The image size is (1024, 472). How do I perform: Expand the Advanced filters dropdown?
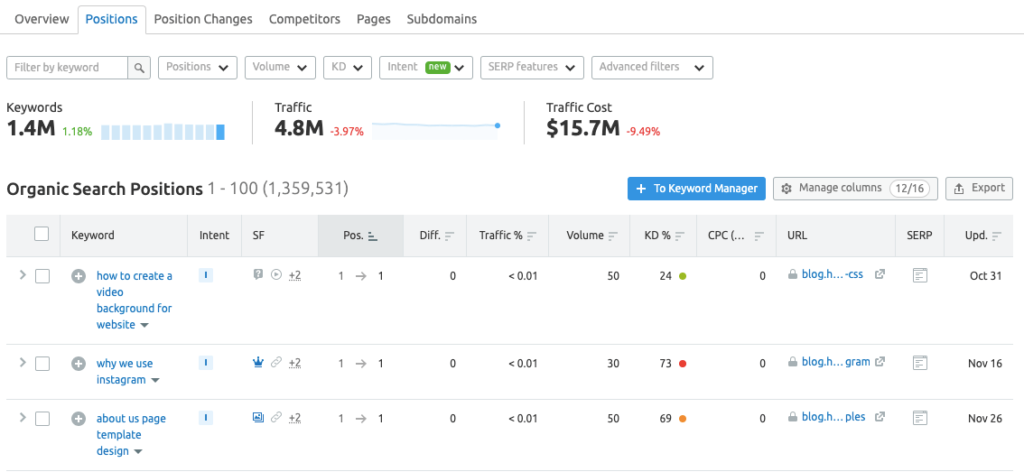[652, 67]
